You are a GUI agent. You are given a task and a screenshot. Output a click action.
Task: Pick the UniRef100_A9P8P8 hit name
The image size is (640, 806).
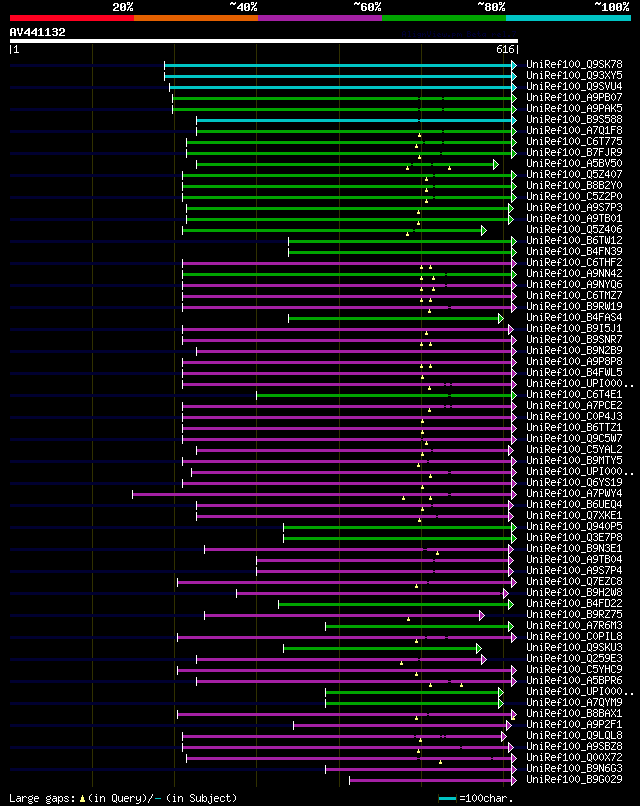coord(574,361)
